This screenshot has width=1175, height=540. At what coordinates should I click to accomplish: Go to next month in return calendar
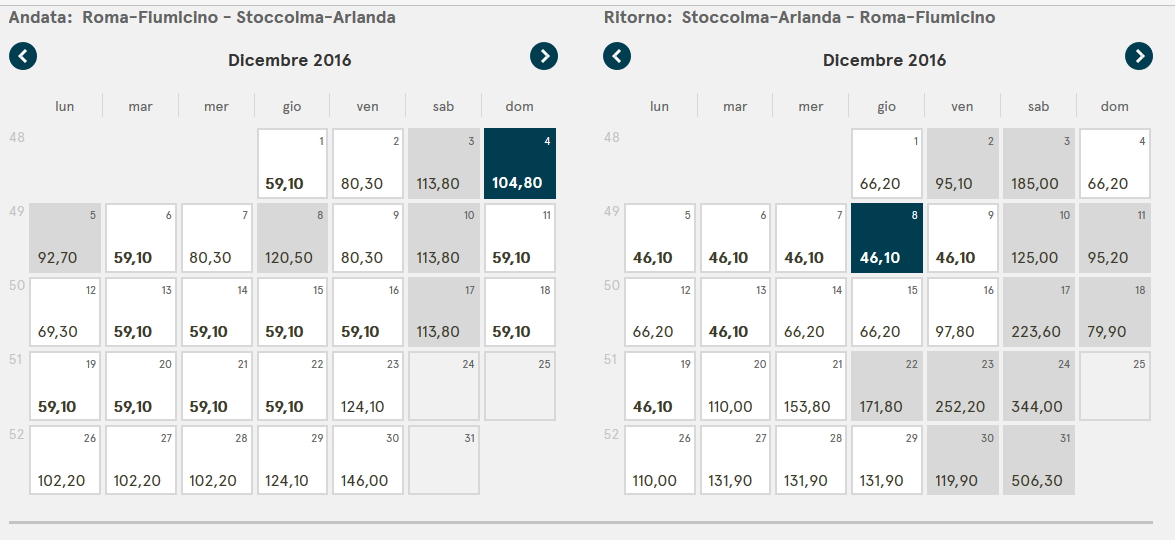1138,57
